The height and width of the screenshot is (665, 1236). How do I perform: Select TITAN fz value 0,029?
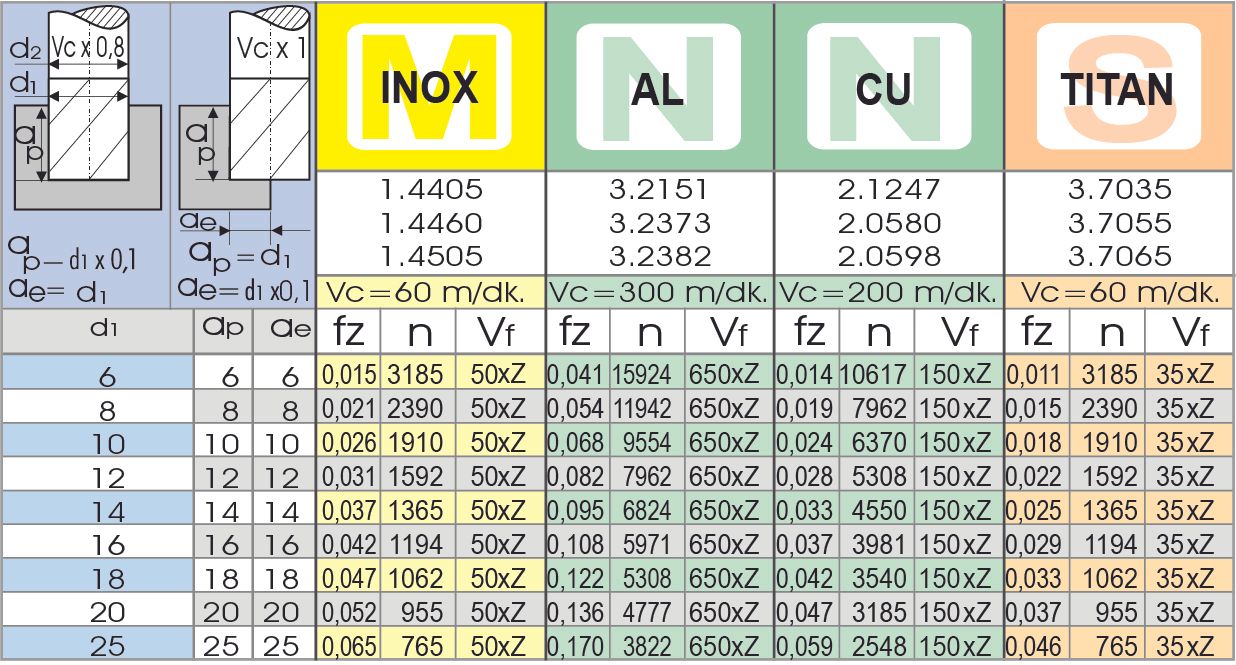point(1035,544)
